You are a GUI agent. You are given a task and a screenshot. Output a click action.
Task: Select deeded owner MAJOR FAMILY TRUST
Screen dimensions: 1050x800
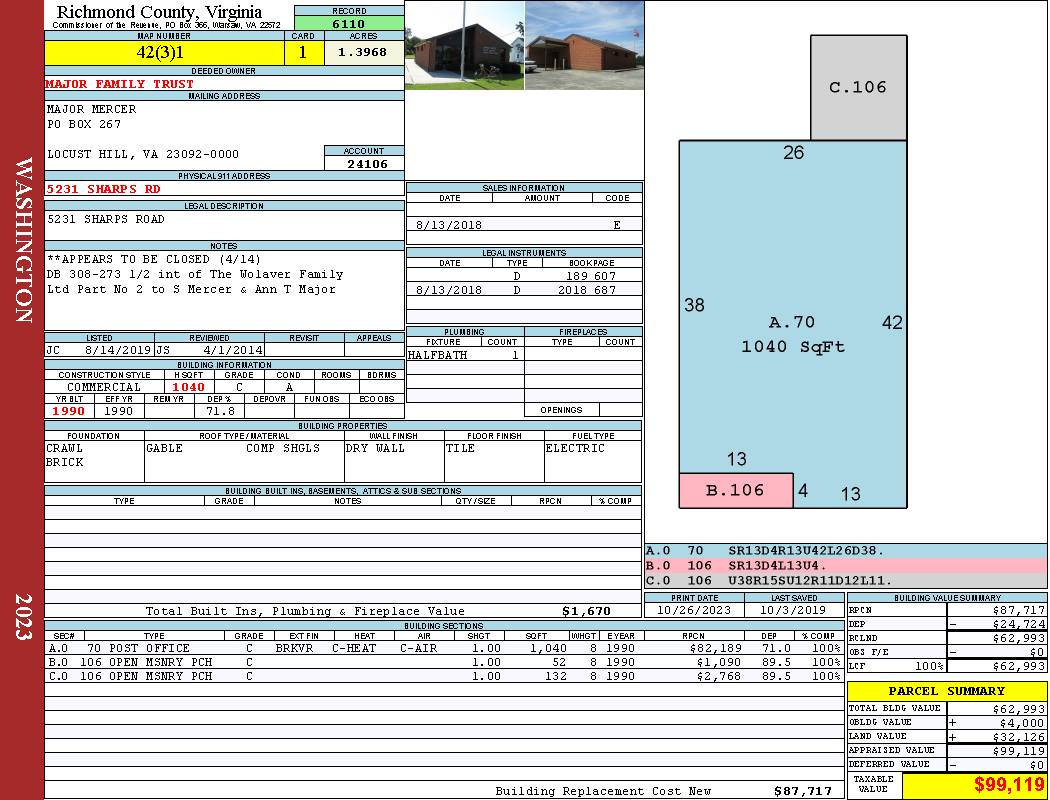pos(120,84)
